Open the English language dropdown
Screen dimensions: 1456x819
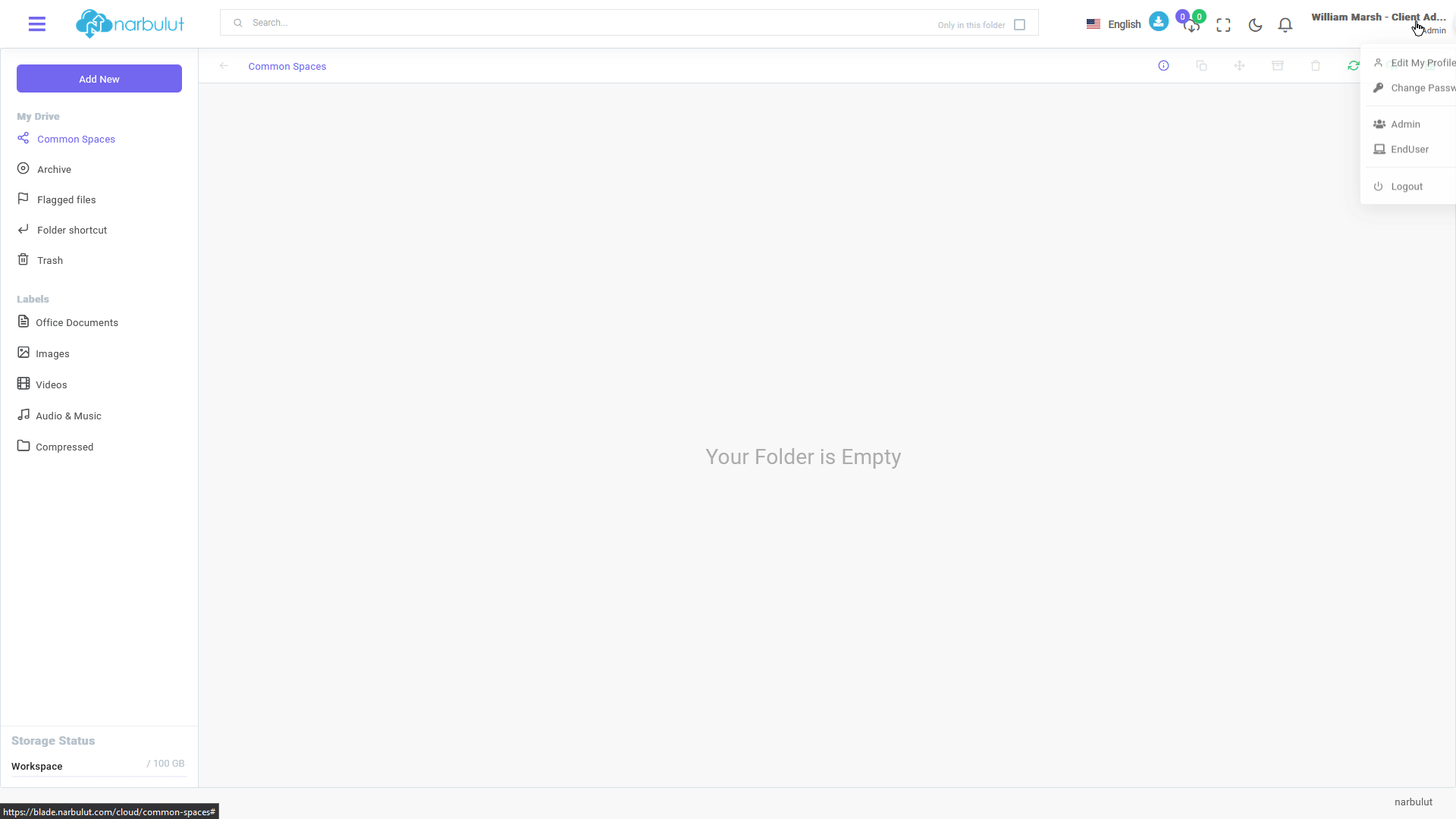(x=1113, y=24)
